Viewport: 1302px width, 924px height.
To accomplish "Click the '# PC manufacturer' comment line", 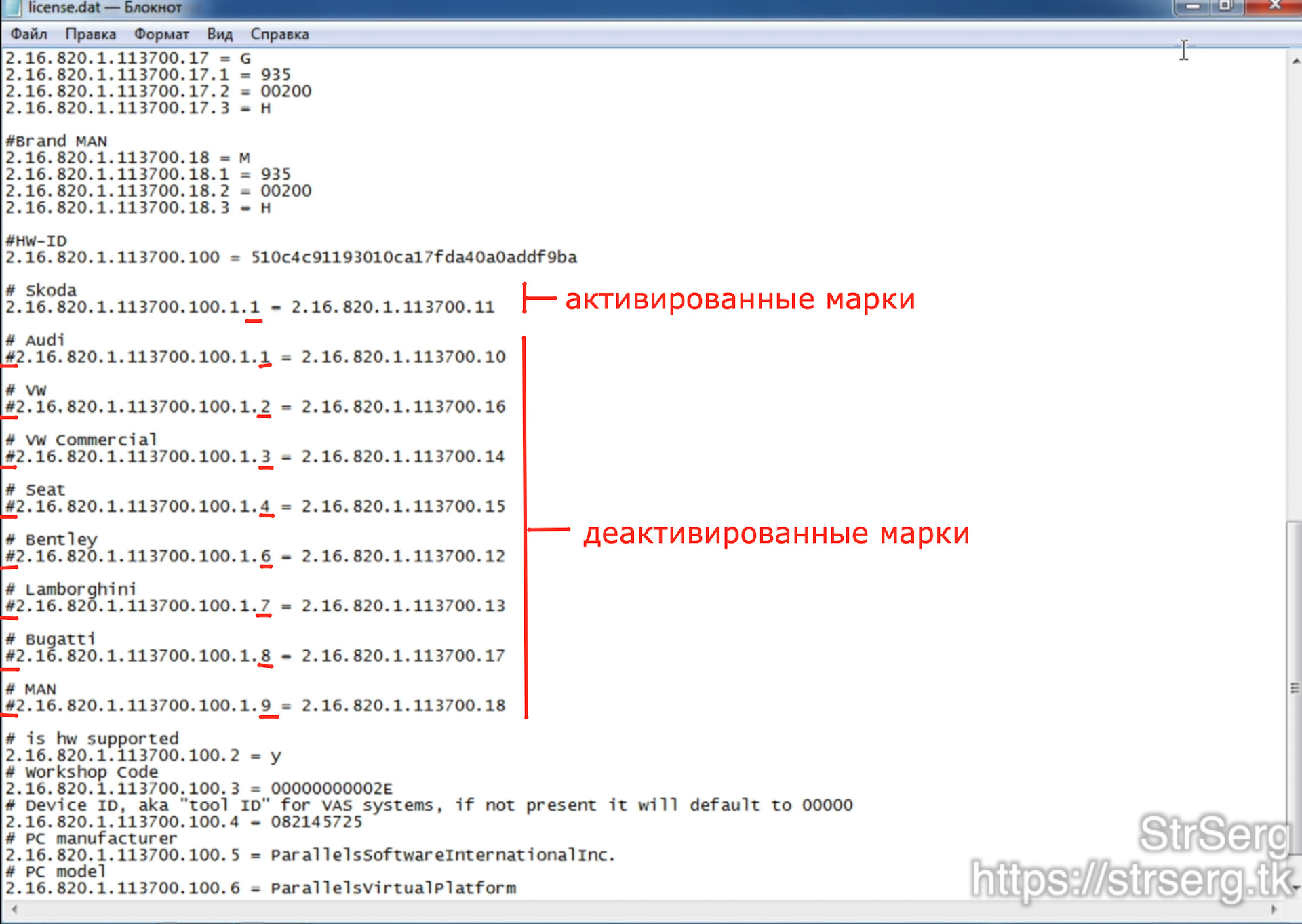I will [x=92, y=839].
